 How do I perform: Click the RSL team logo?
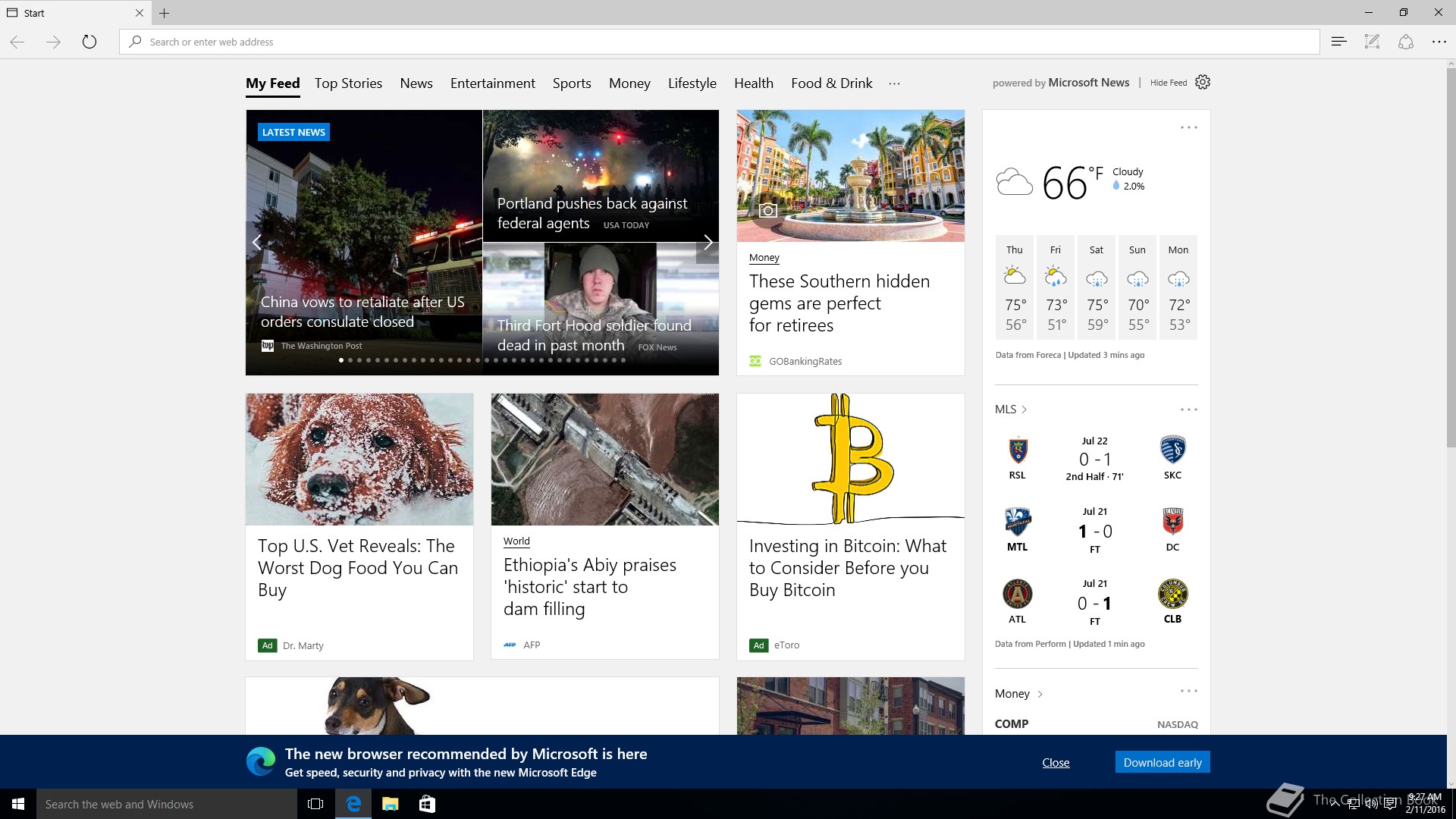[1018, 450]
